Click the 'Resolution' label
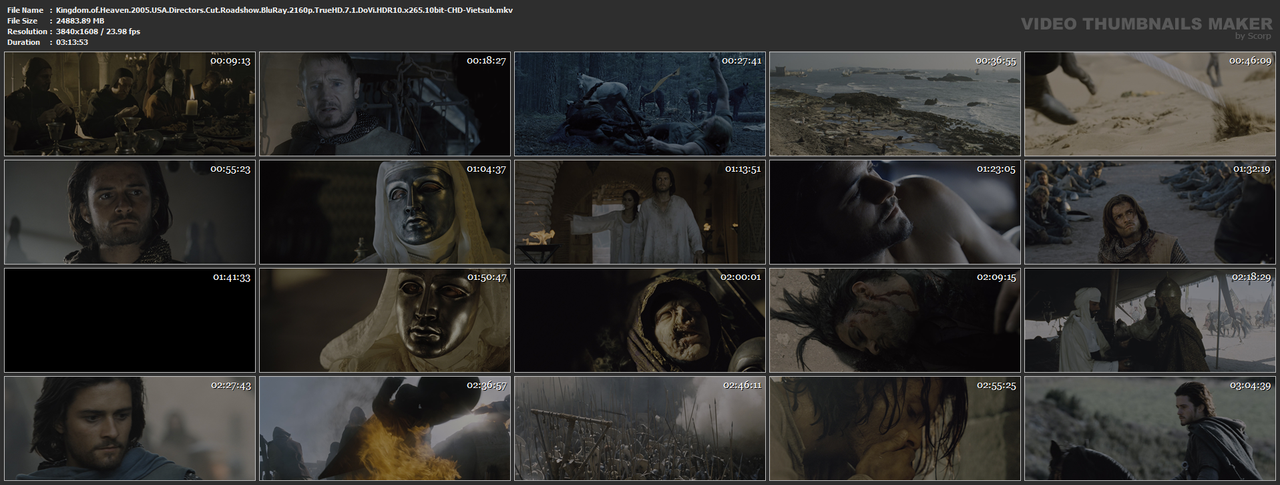1280x485 pixels. click(x=25, y=31)
